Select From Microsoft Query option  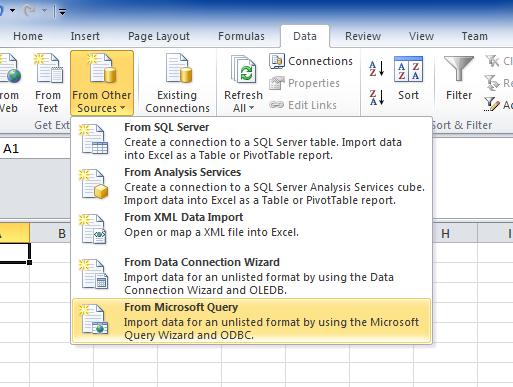click(x=252, y=321)
